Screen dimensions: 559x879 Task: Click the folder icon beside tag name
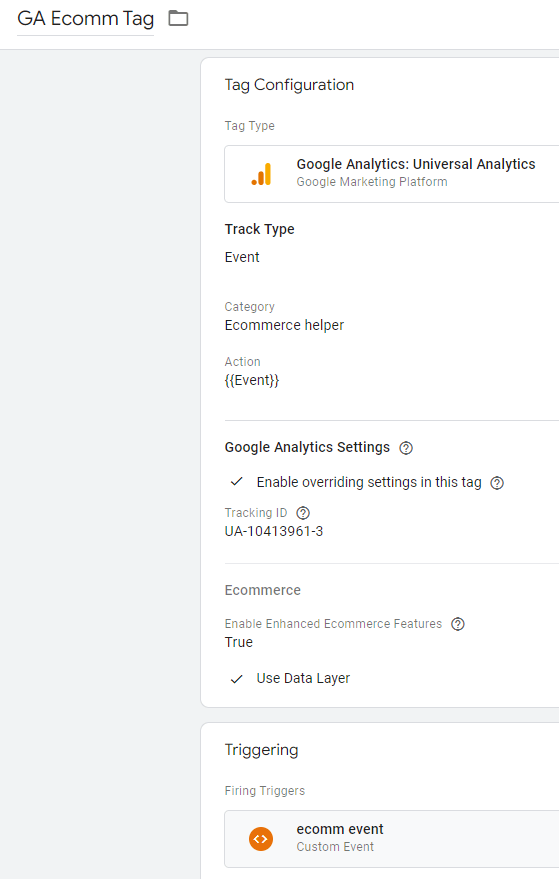tap(178, 18)
